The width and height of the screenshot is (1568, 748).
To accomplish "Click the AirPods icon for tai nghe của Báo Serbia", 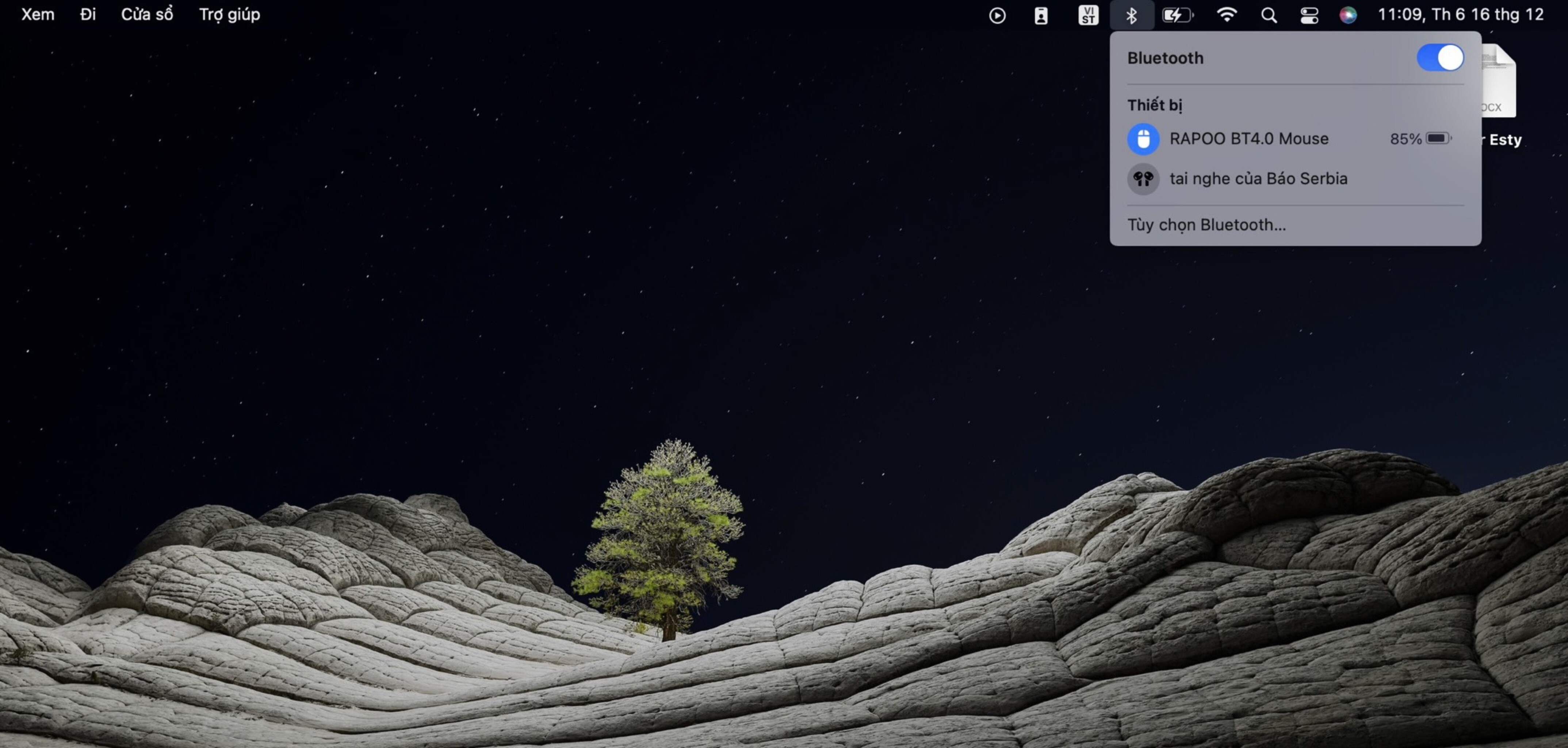I will pos(1143,179).
